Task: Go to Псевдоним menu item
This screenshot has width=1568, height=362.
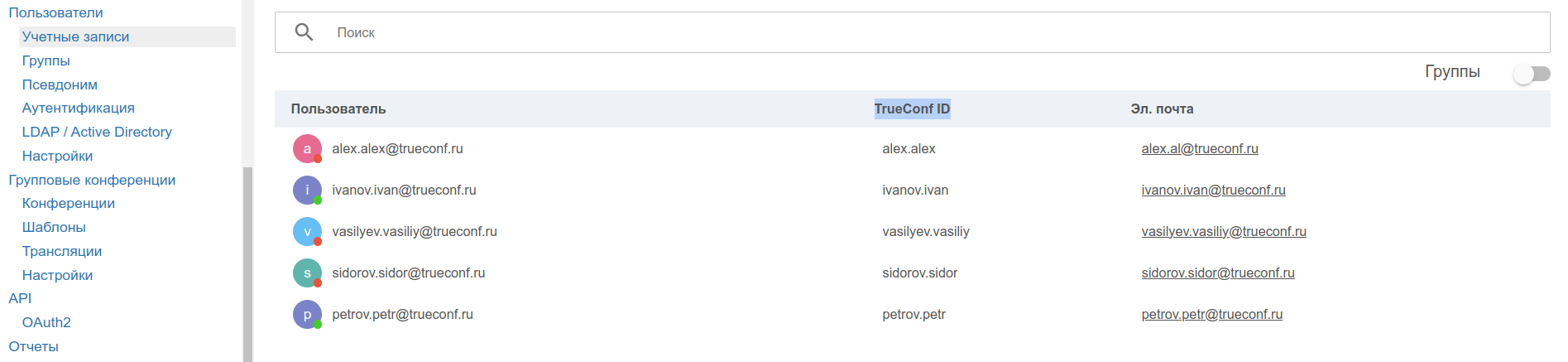Action: (x=60, y=84)
